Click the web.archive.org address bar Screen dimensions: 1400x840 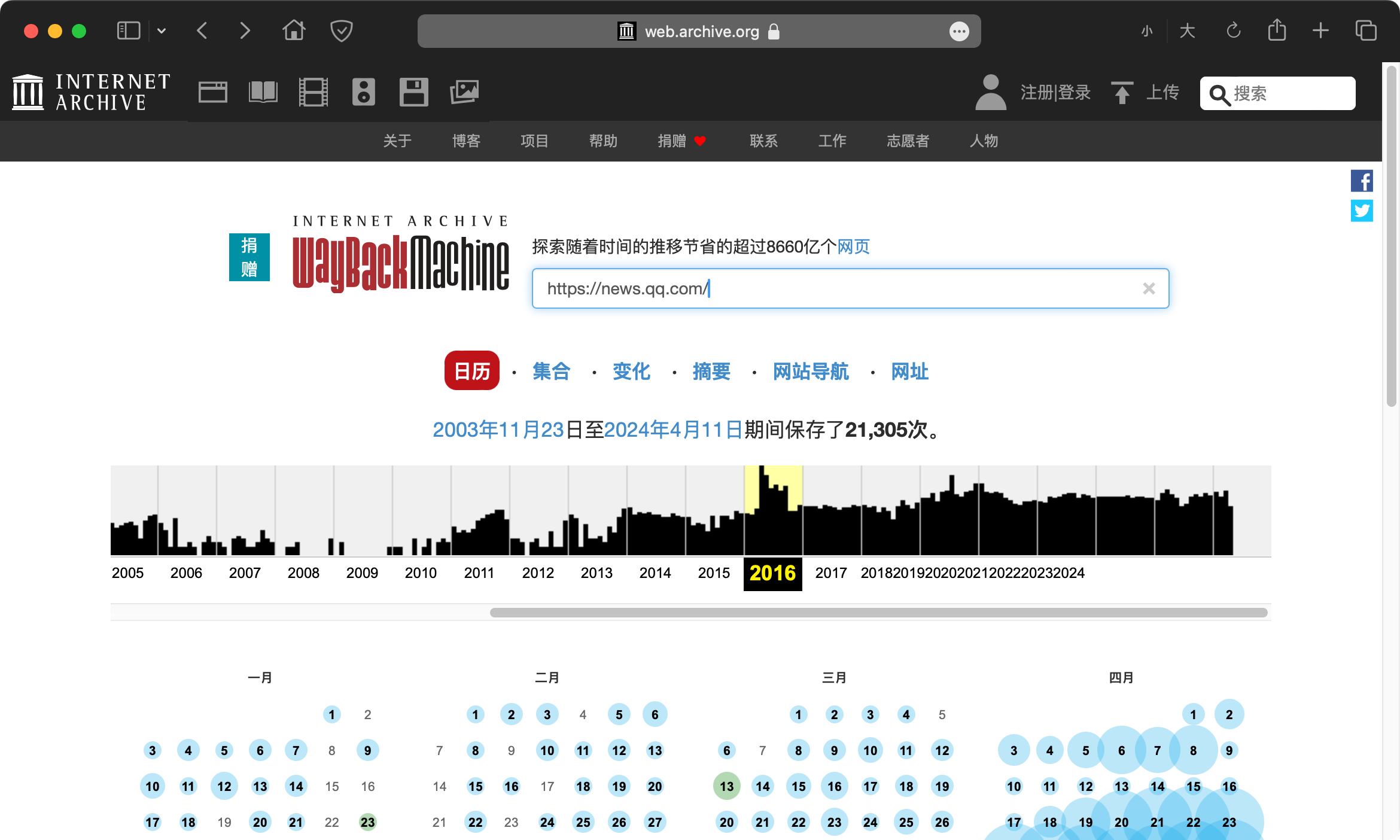(x=699, y=31)
